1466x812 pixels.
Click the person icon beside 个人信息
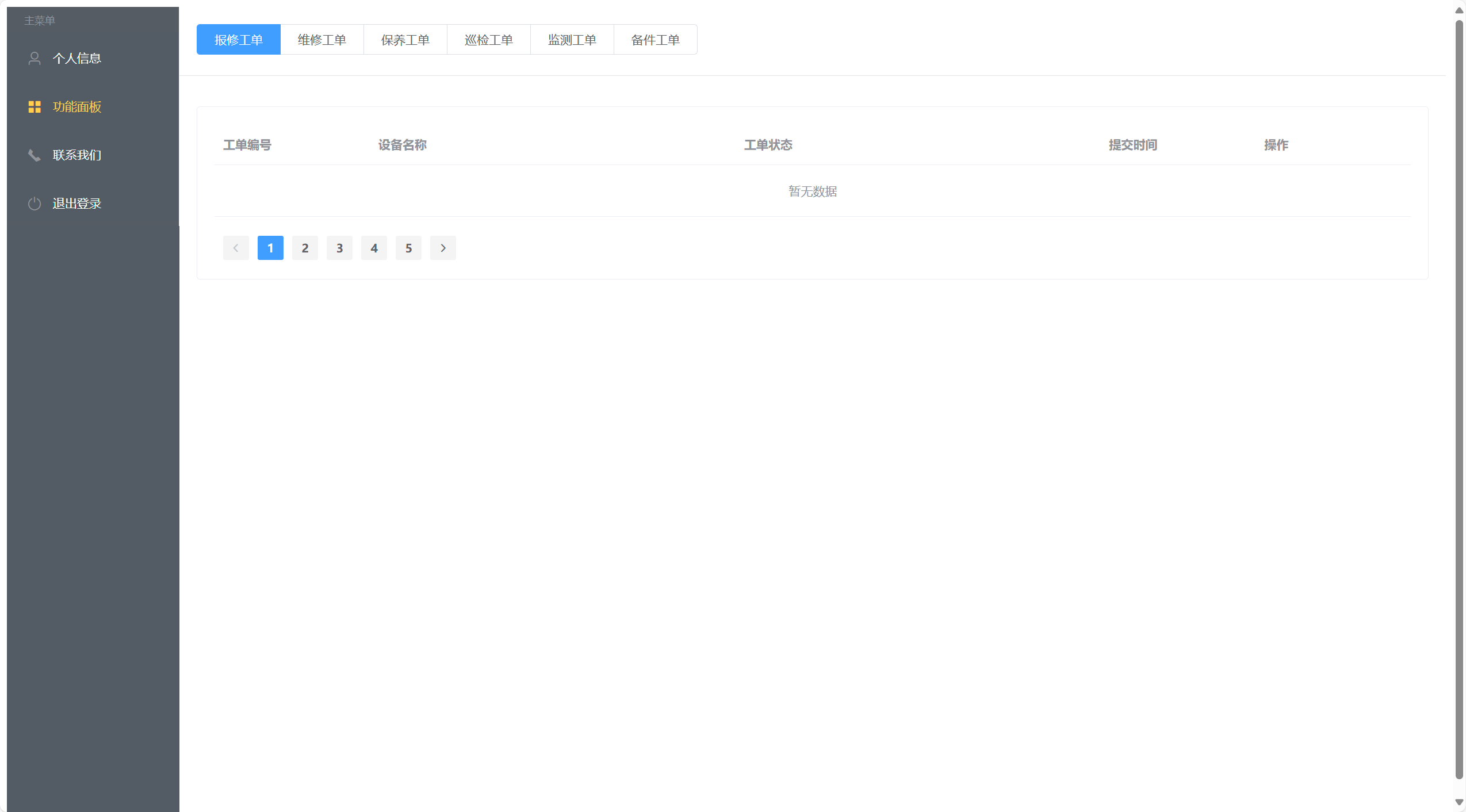coord(35,58)
